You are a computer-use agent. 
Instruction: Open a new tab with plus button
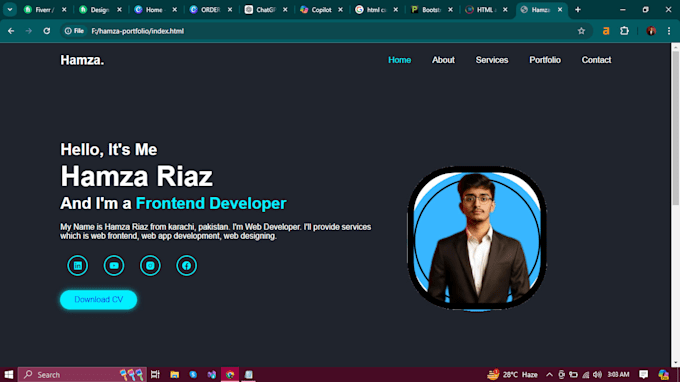click(578, 10)
